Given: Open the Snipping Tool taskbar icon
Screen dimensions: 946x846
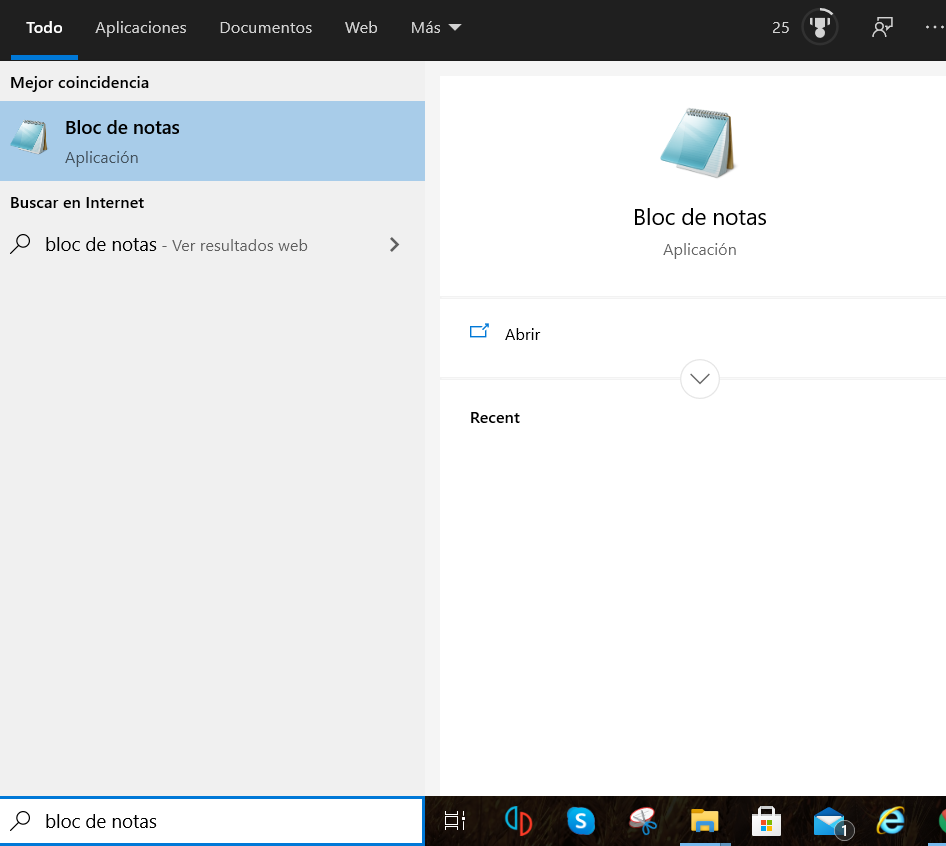Looking at the screenshot, I should coord(643,821).
